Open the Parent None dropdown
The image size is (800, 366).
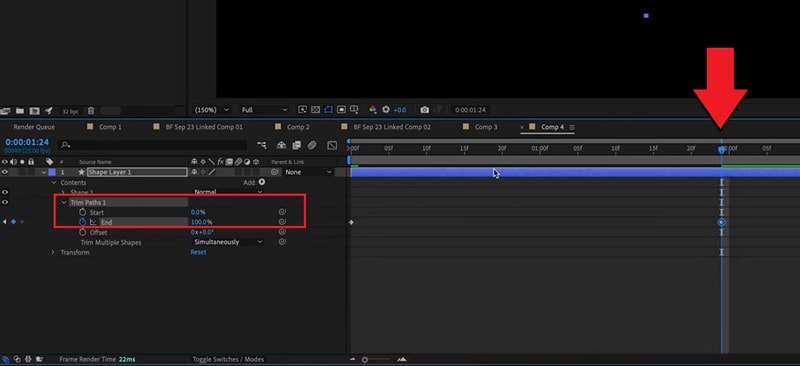(309, 173)
